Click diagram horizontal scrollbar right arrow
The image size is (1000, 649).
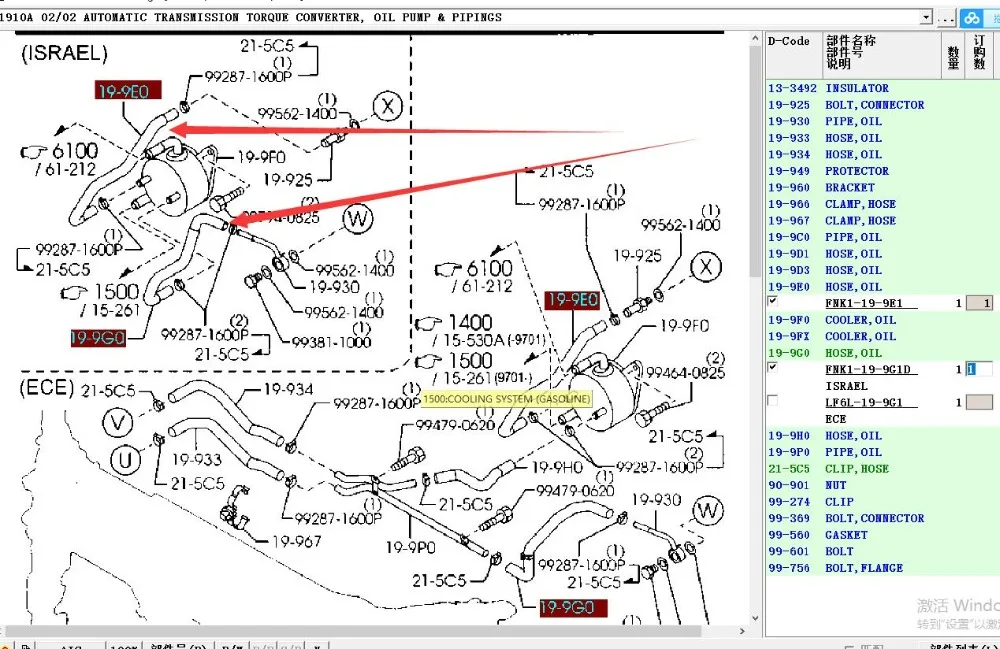(x=742, y=631)
